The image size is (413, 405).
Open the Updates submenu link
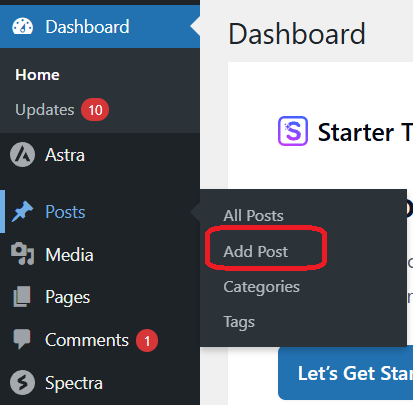[45, 110]
